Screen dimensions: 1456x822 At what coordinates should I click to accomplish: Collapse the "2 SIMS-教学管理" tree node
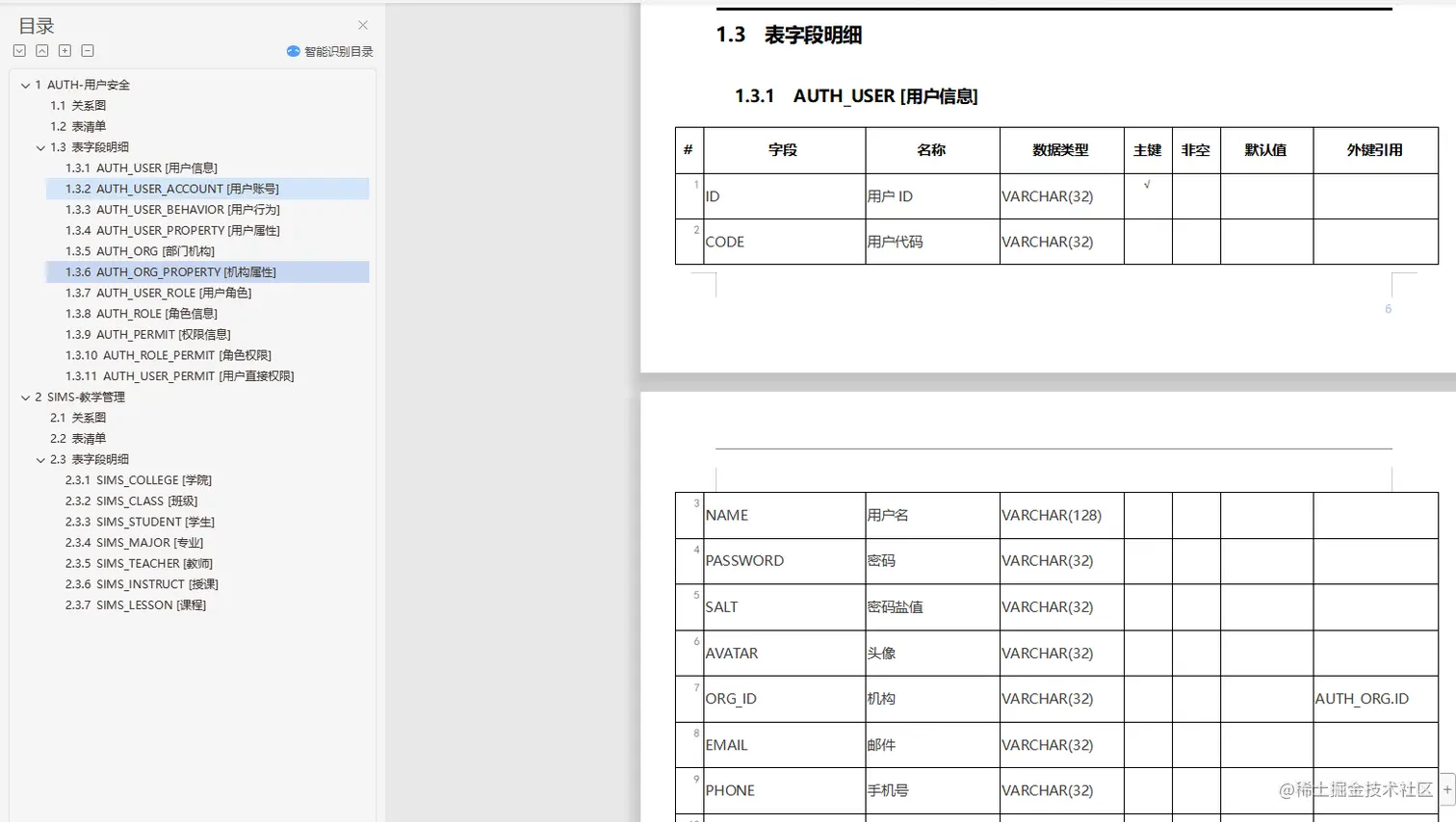point(24,397)
